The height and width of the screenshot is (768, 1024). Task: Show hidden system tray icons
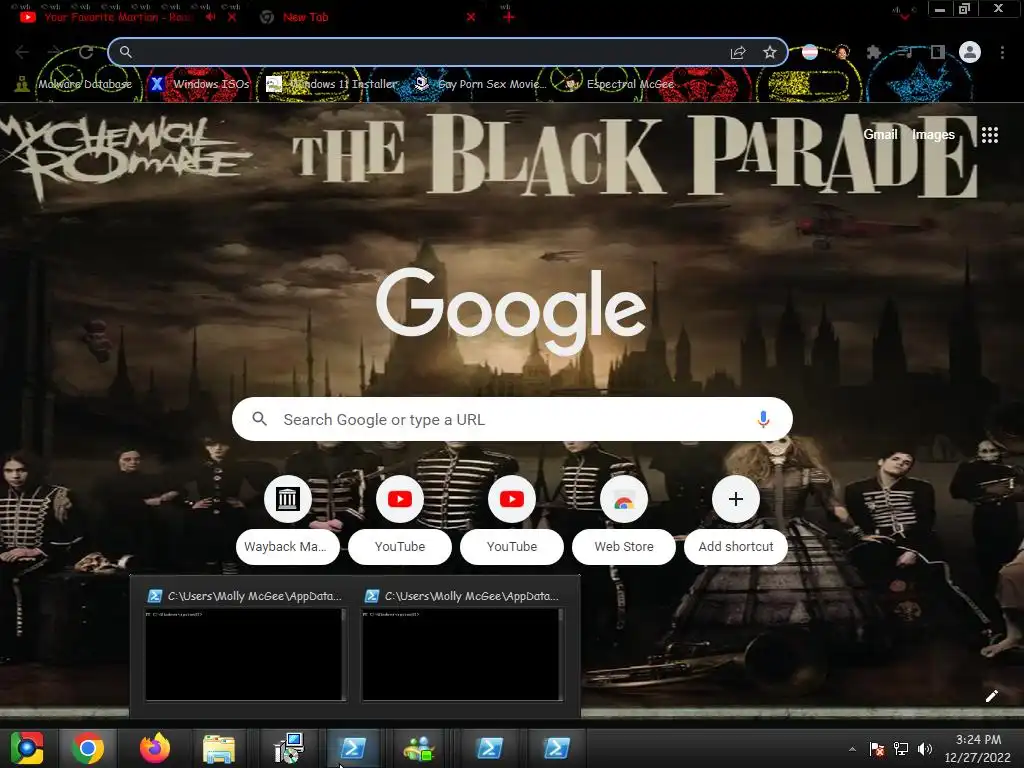[x=852, y=749]
